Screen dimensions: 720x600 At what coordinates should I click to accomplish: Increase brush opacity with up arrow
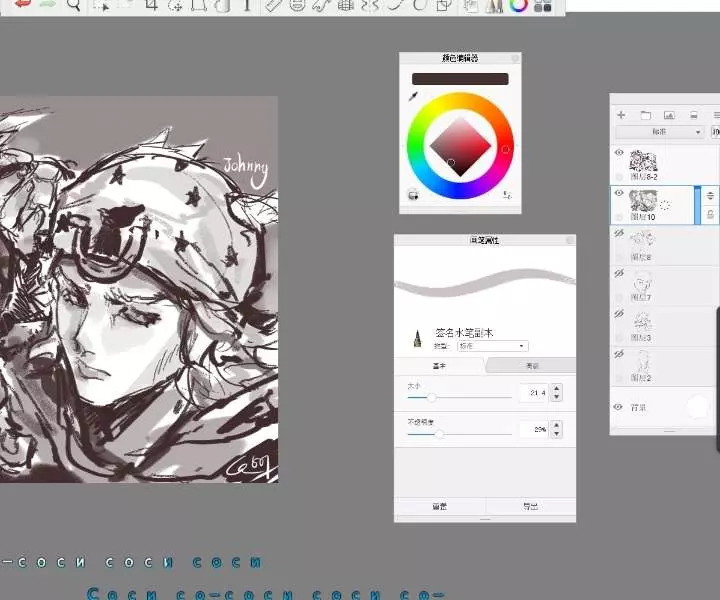557,425
